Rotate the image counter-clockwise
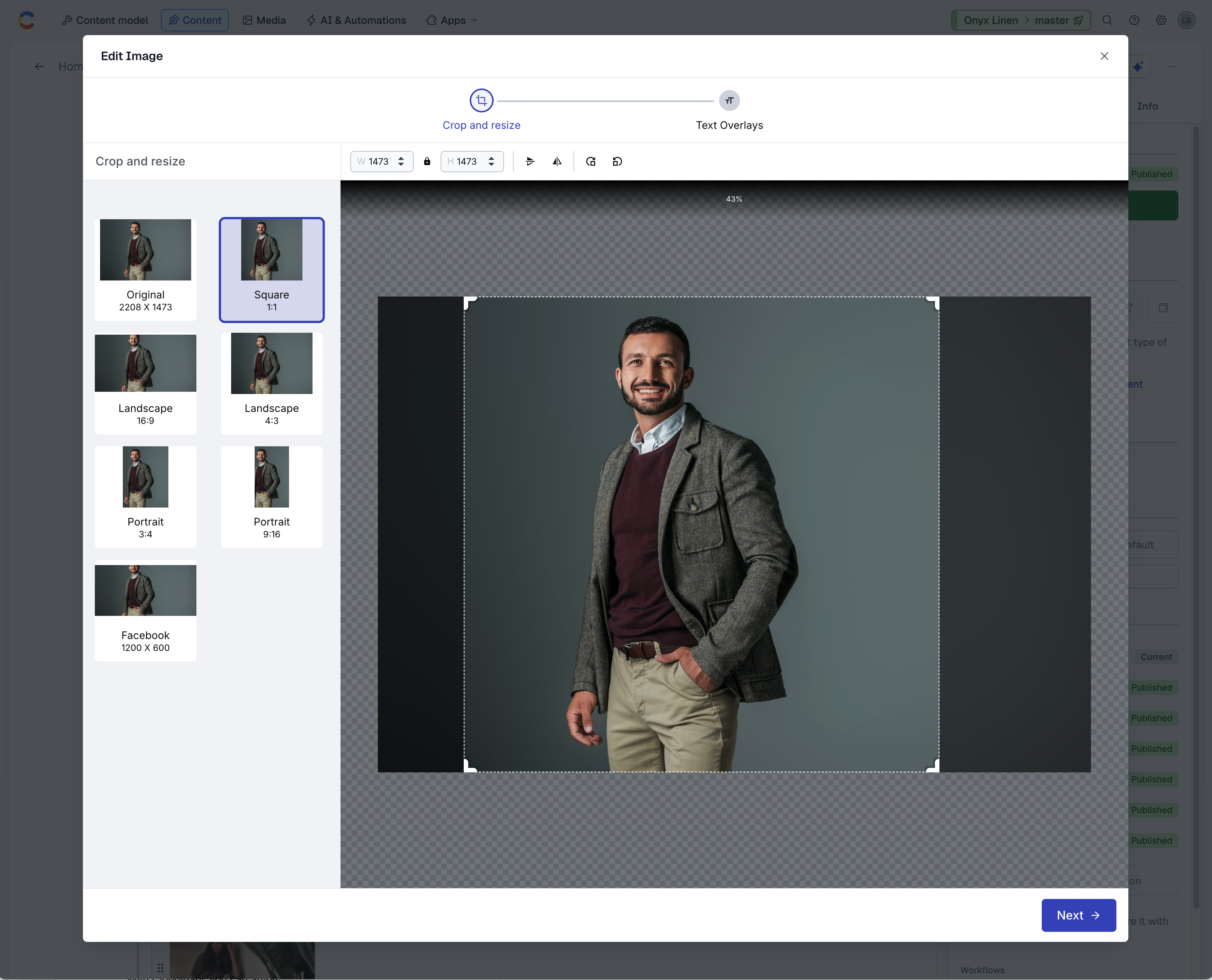Viewport: 1212px width, 980px height. pos(617,161)
